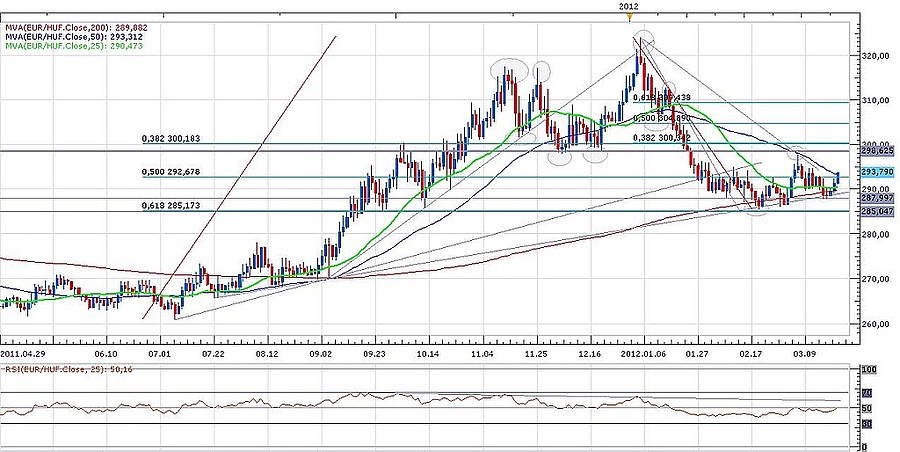Click the orange 2012 year marker arrow
This screenshot has width=900, height=452.
click(629, 16)
